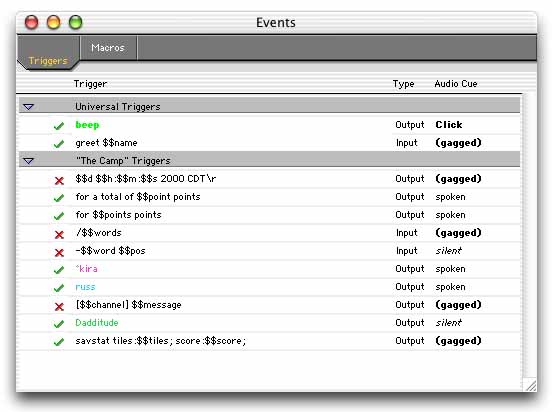Switch to the Macros tab
552x412 pixels.
pos(108,48)
